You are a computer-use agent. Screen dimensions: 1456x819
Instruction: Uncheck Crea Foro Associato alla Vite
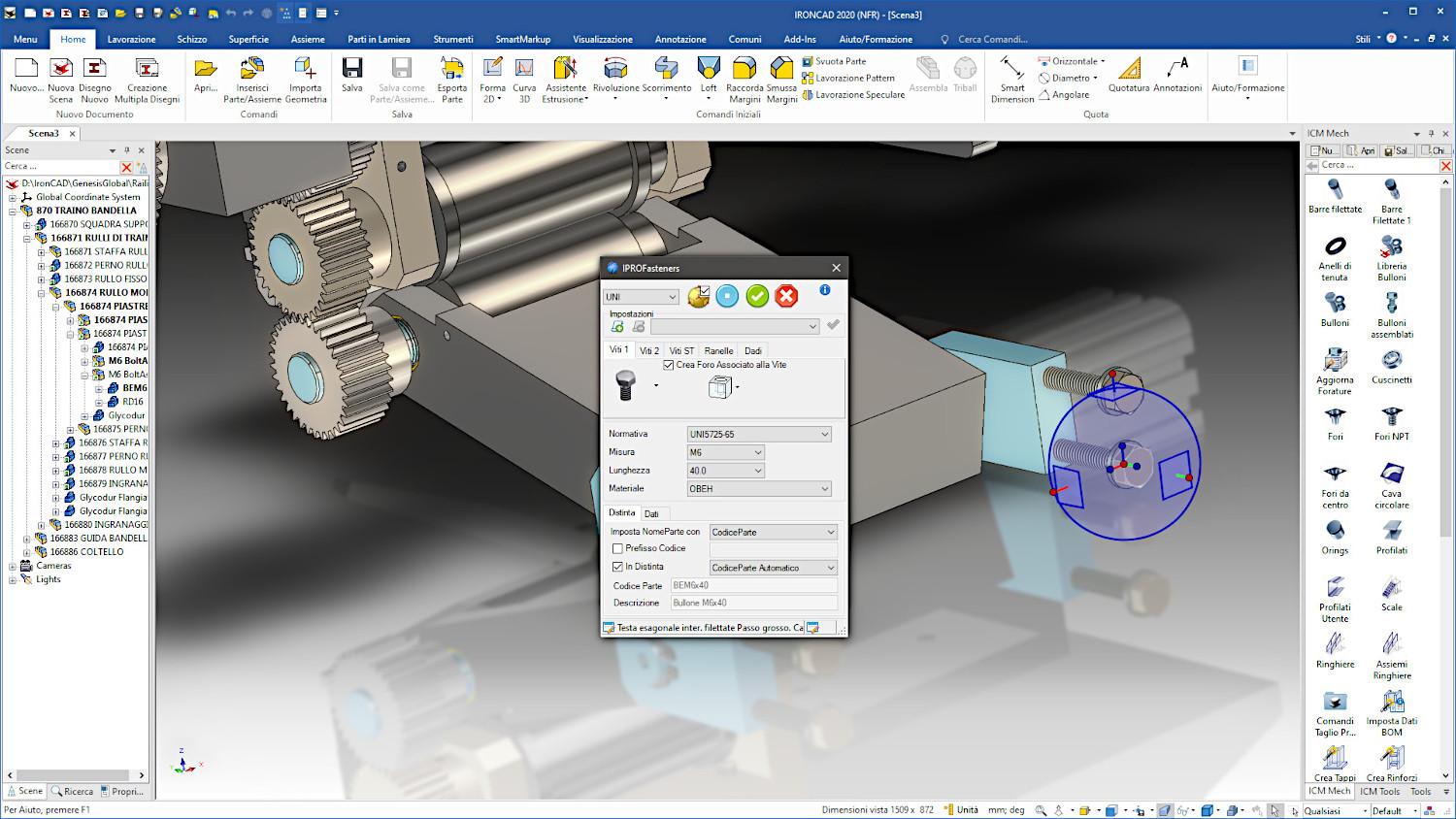tap(669, 365)
